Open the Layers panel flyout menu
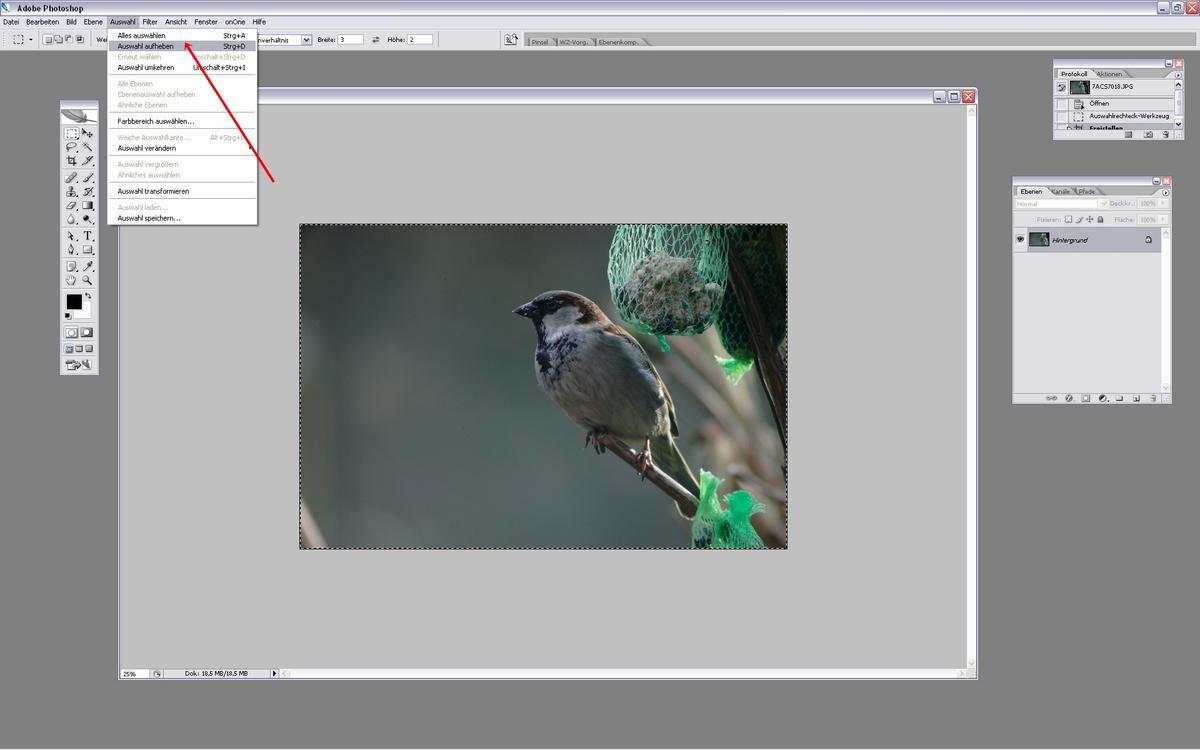The height and width of the screenshot is (750, 1200). (x=1166, y=191)
